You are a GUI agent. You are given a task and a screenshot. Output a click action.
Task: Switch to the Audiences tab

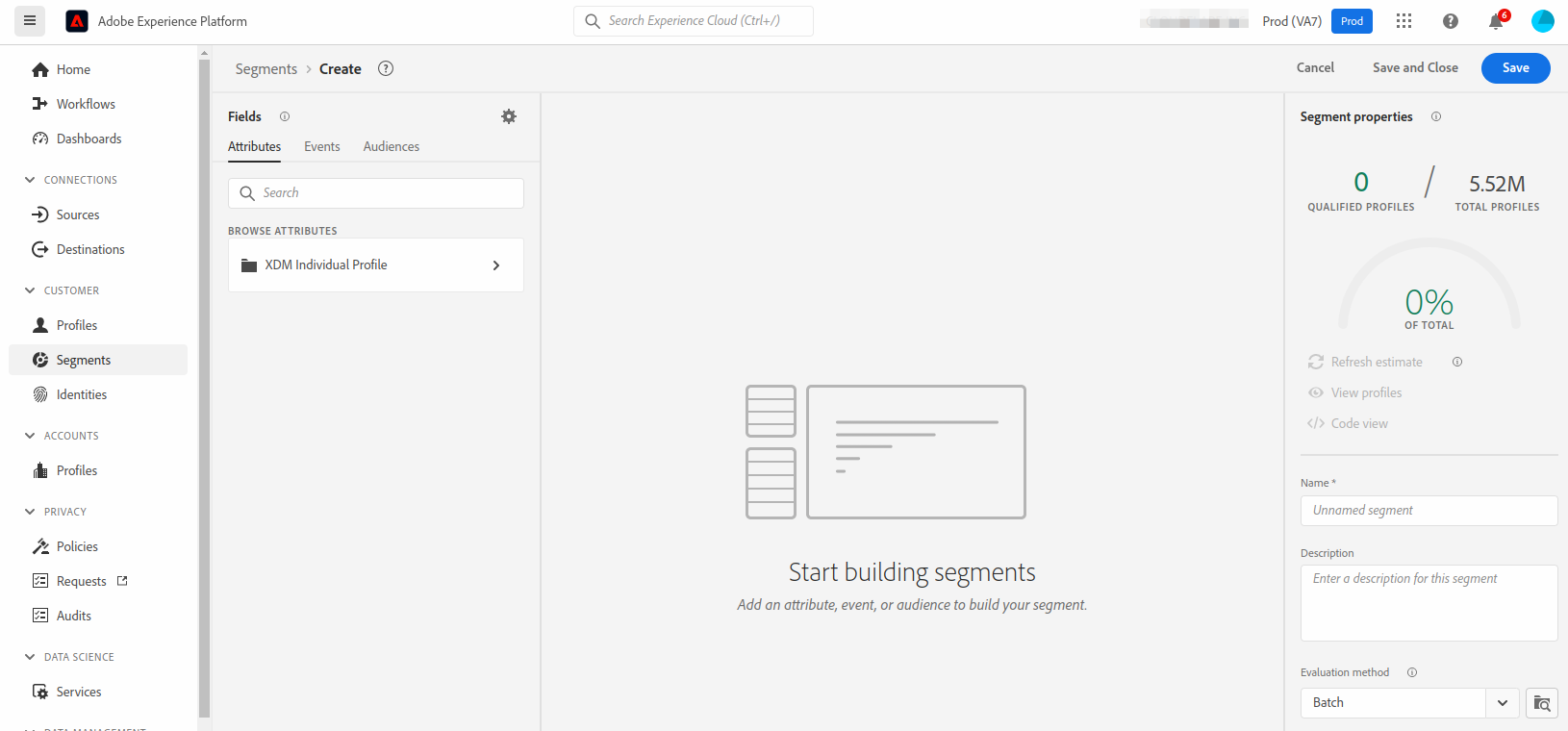click(x=391, y=146)
